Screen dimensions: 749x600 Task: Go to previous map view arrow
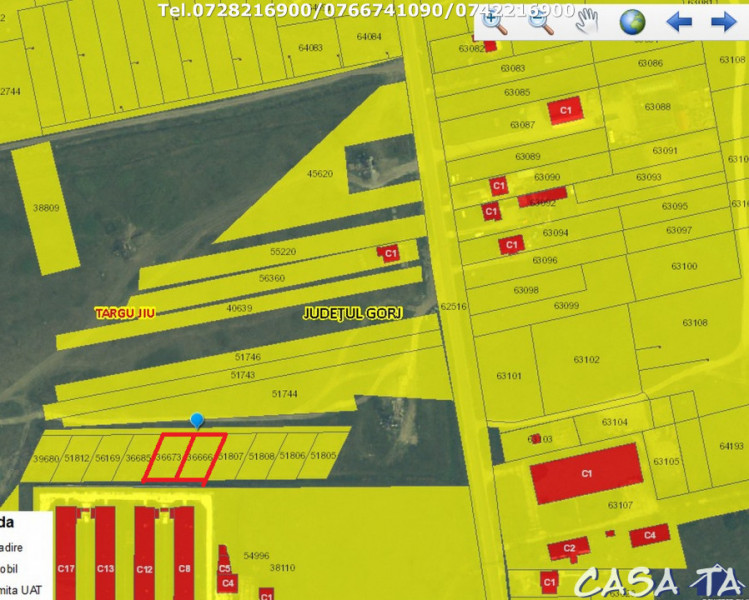tap(679, 22)
